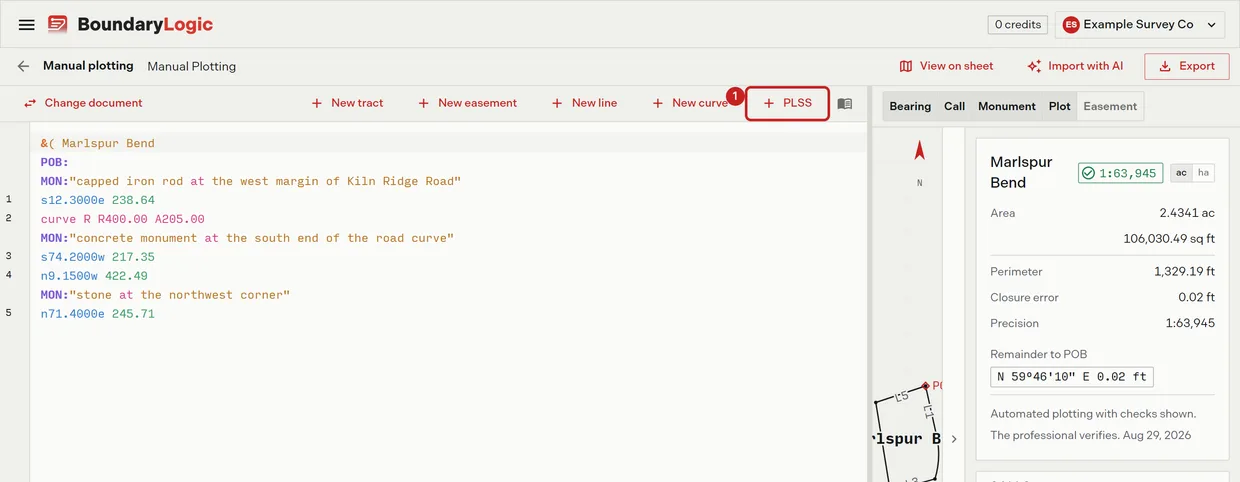The image size is (1240, 482).
Task: Click View on sheet
Action: [x=946, y=66]
